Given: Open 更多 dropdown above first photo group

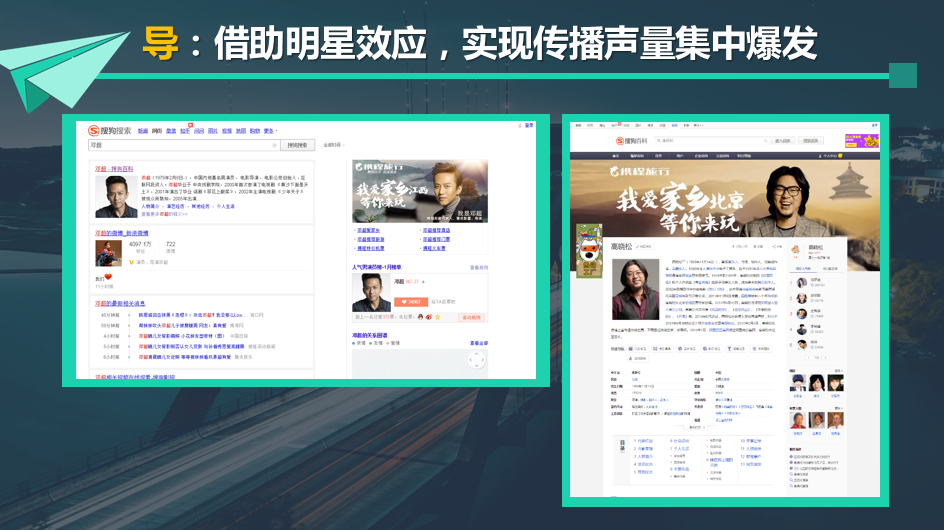Looking at the screenshot, I should click(x=839, y=370).
